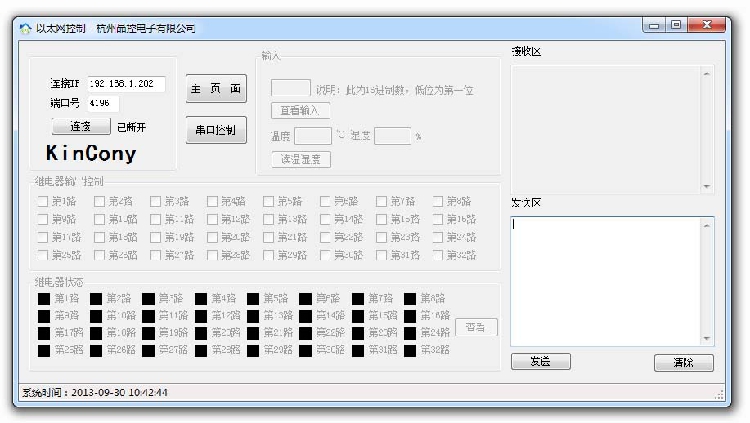Click the 已断开 disconnected status label

[x=132, y=127]
